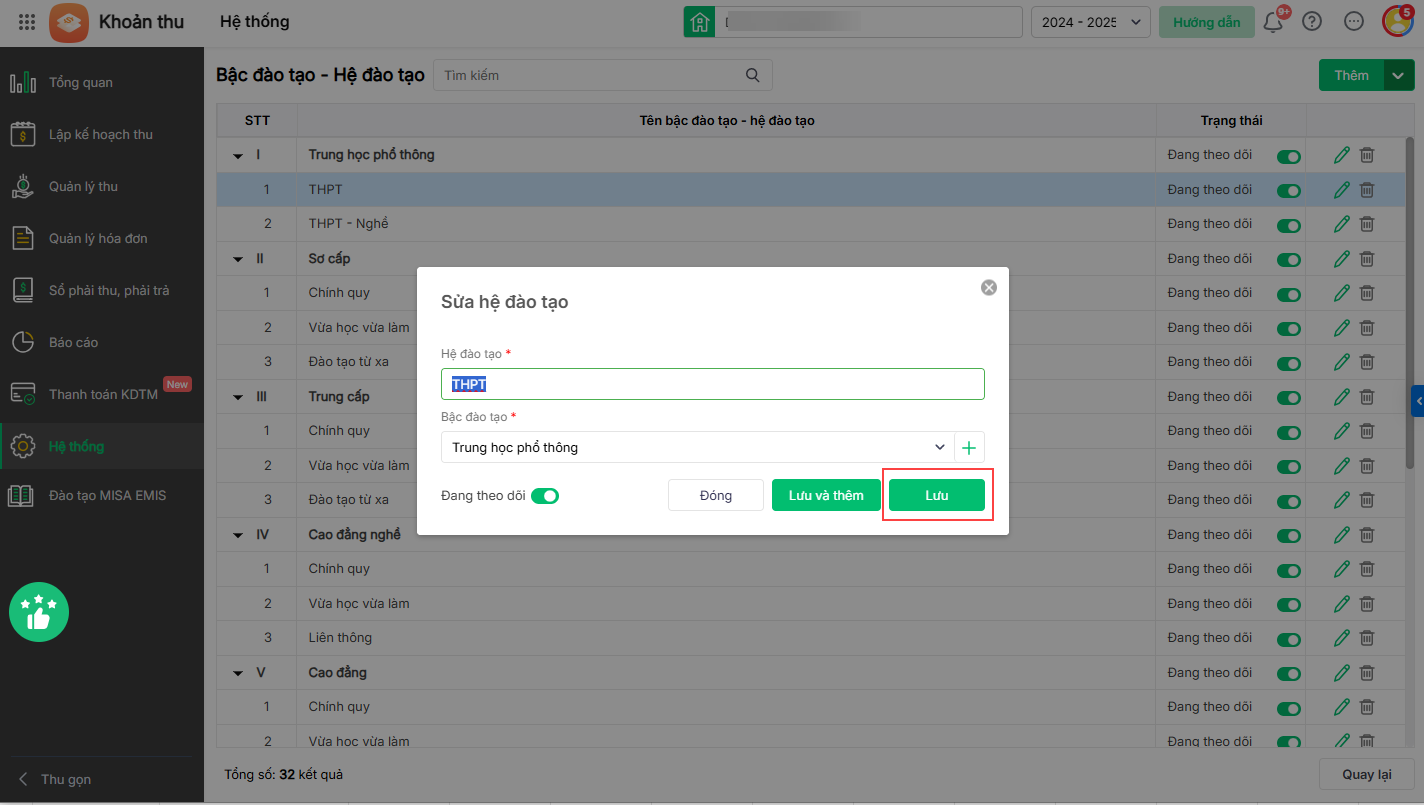Click the edit pencil for THPT - Nghề
The height and width of the screenshot is (805, 1424).
coord(1342,224)
